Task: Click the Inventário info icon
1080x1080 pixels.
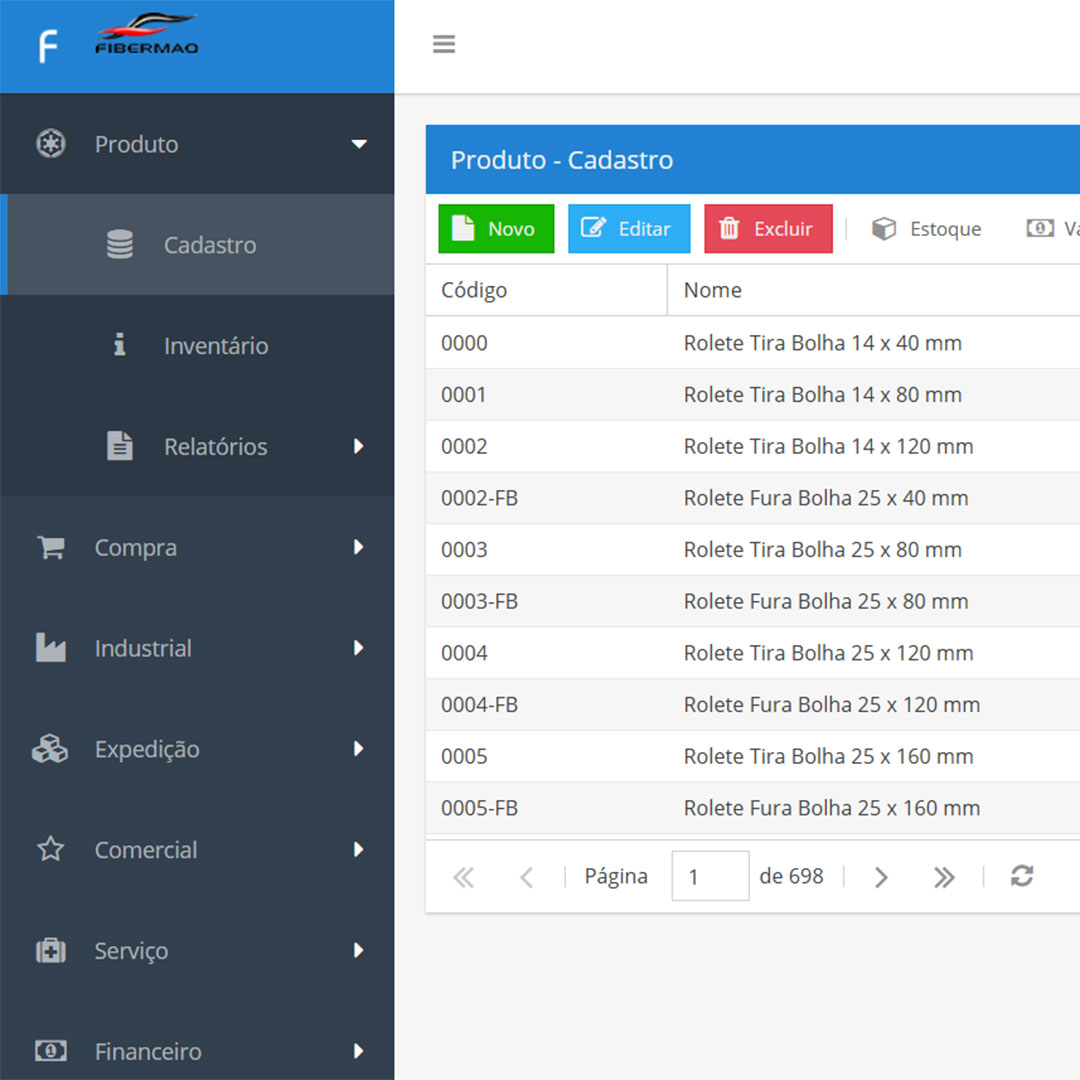Action: click(x=120, y=344)
